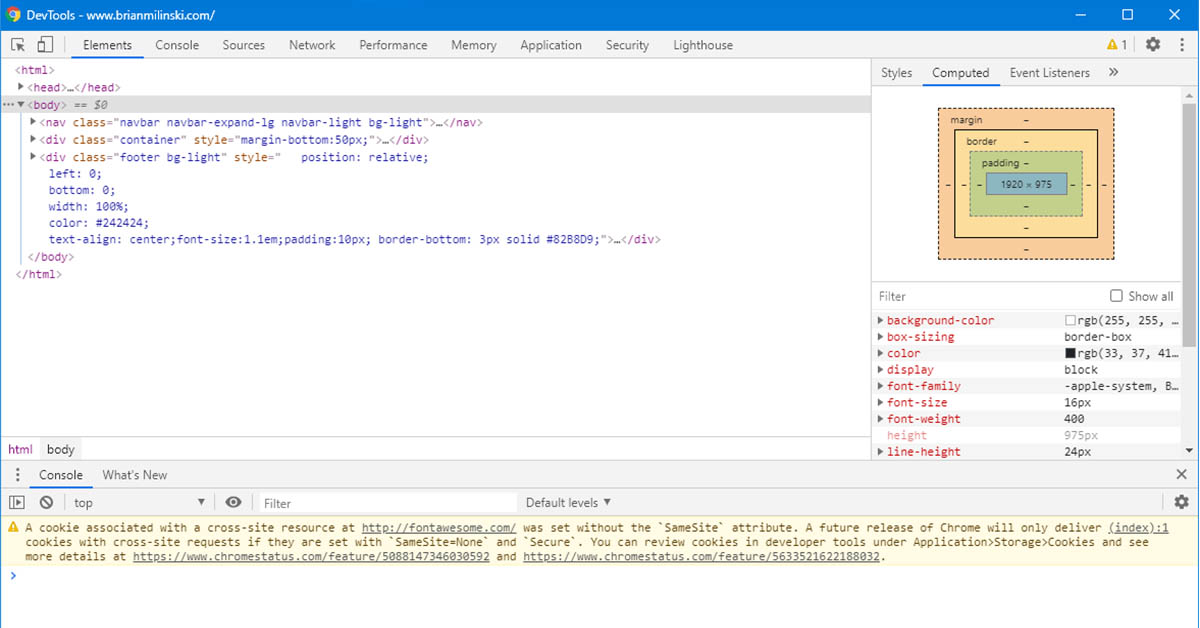Activate the inspect element picker icon

click(18, 45)
